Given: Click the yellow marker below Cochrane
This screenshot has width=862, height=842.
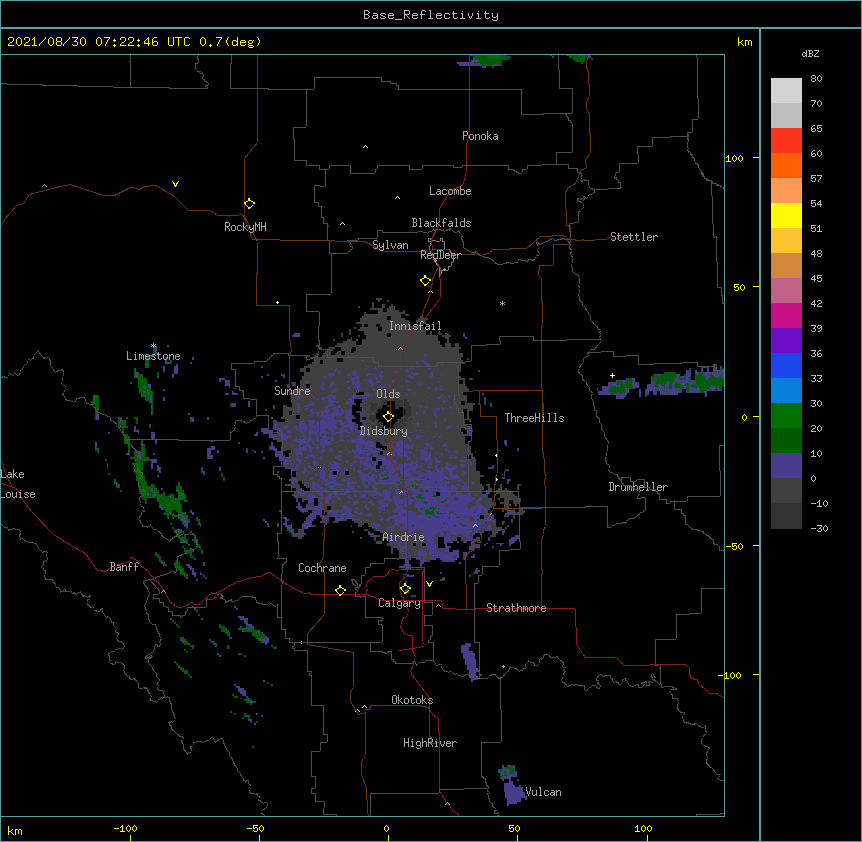Looking at the screenshot, I should tap(340, 590).
